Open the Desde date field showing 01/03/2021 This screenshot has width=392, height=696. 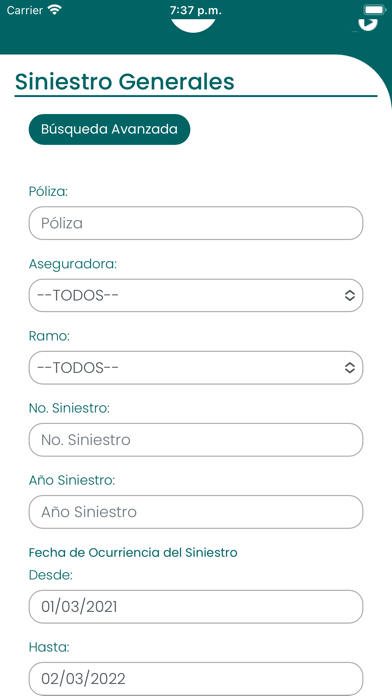(x=196, y=606)
